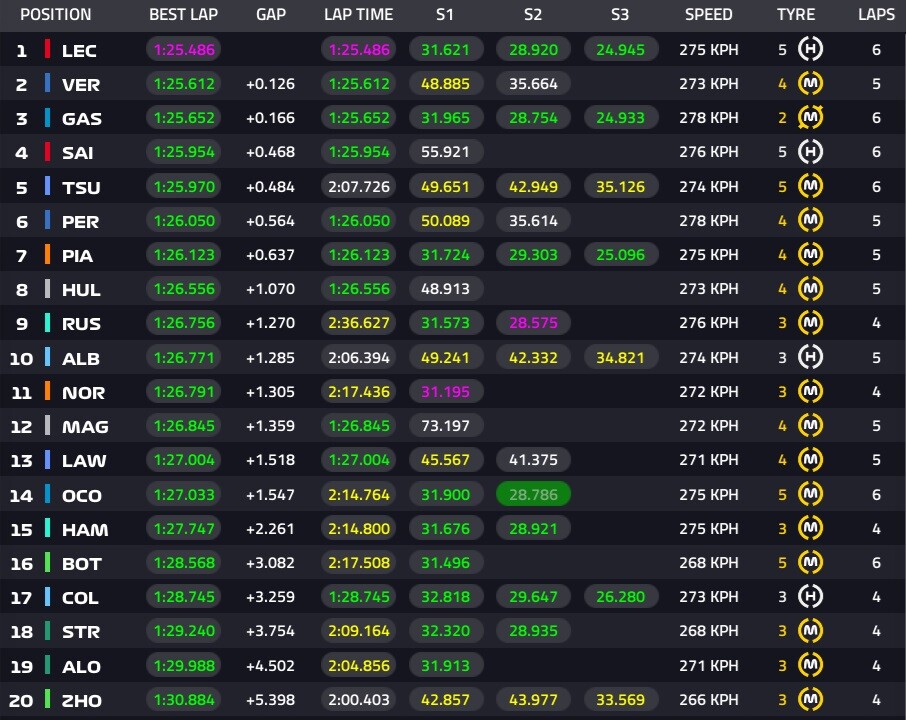Click the BEST LAP column header
This screenshot has height=720, width=906.
tap(184, 15)
